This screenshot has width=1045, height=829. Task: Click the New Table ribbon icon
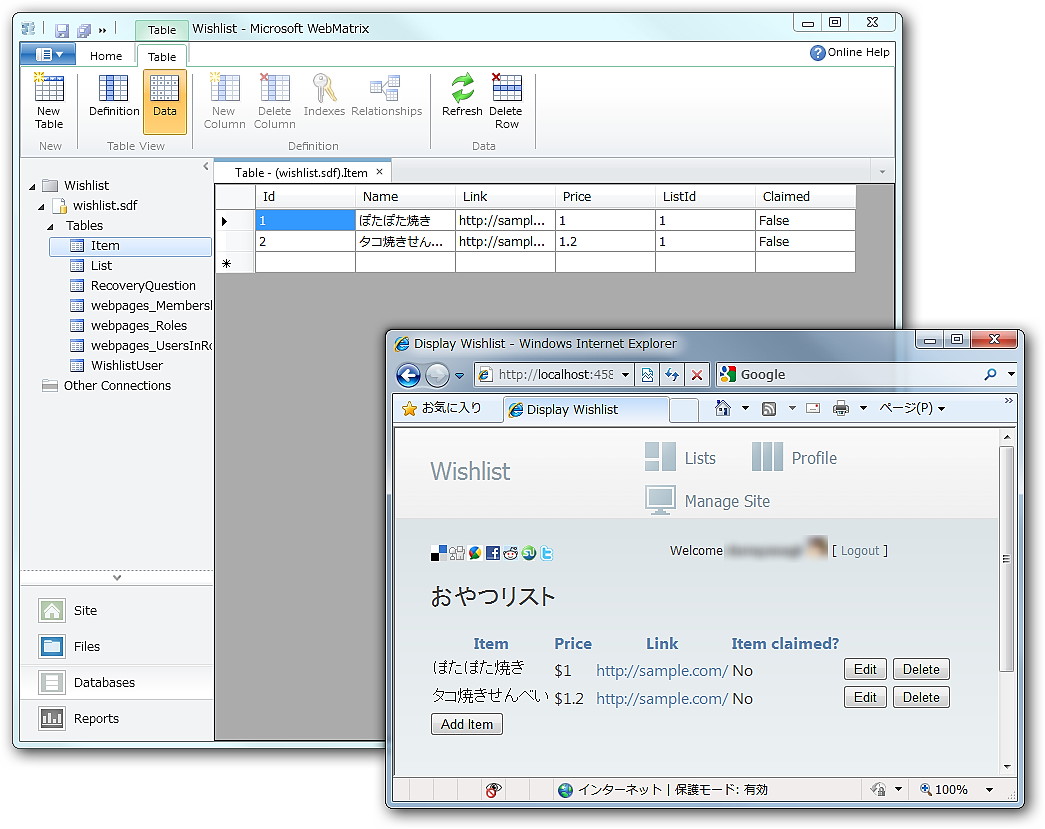49,101
